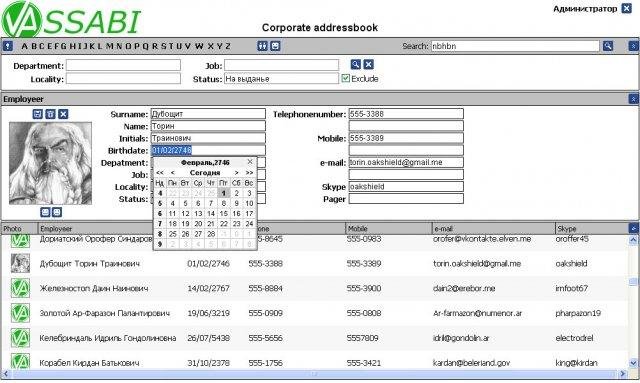Click the Surname field with Дубощит
Viewport: 640px width, 383px height.
(208, 114)
